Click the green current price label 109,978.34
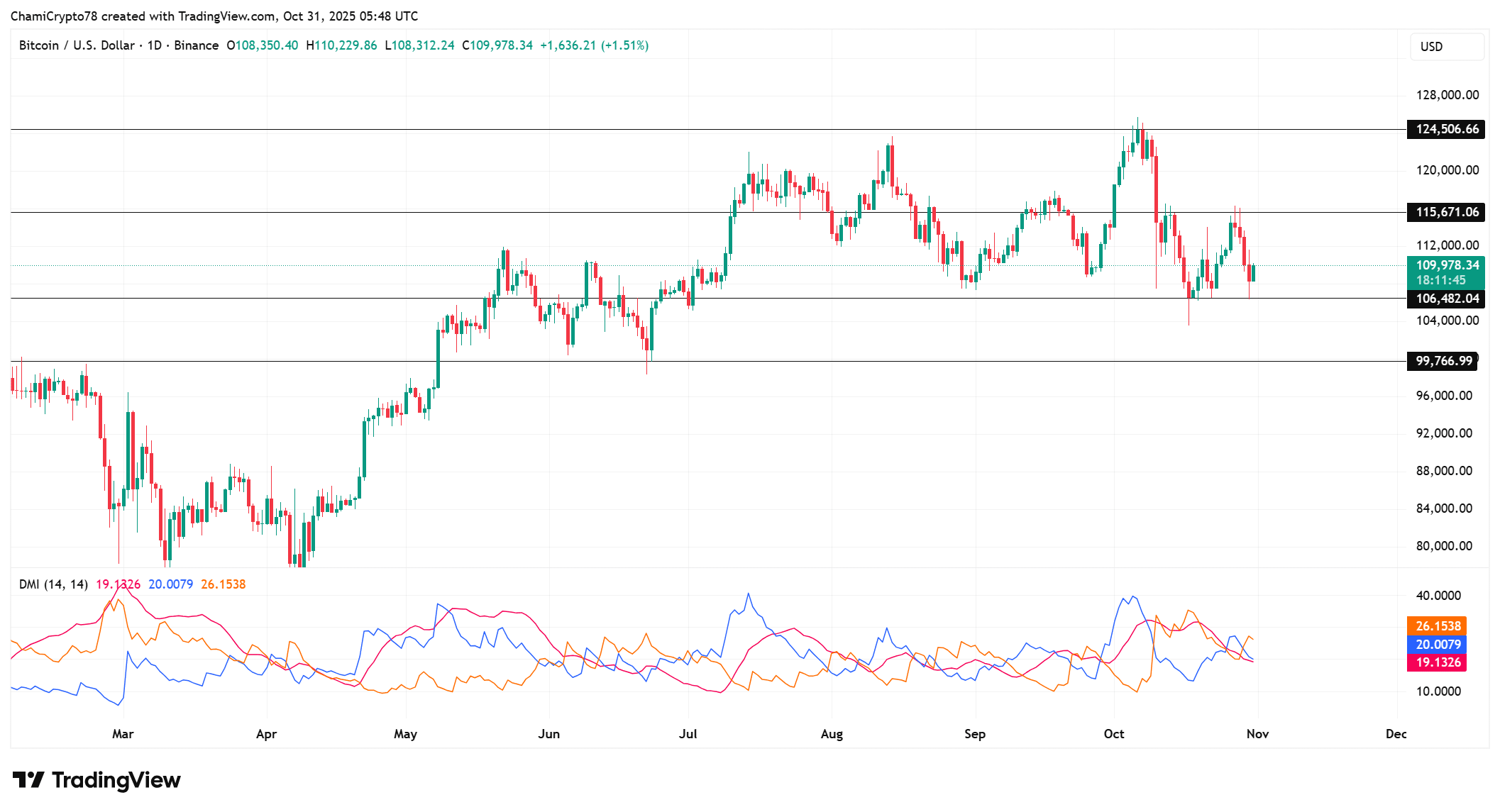 [x=1447, y=265]
